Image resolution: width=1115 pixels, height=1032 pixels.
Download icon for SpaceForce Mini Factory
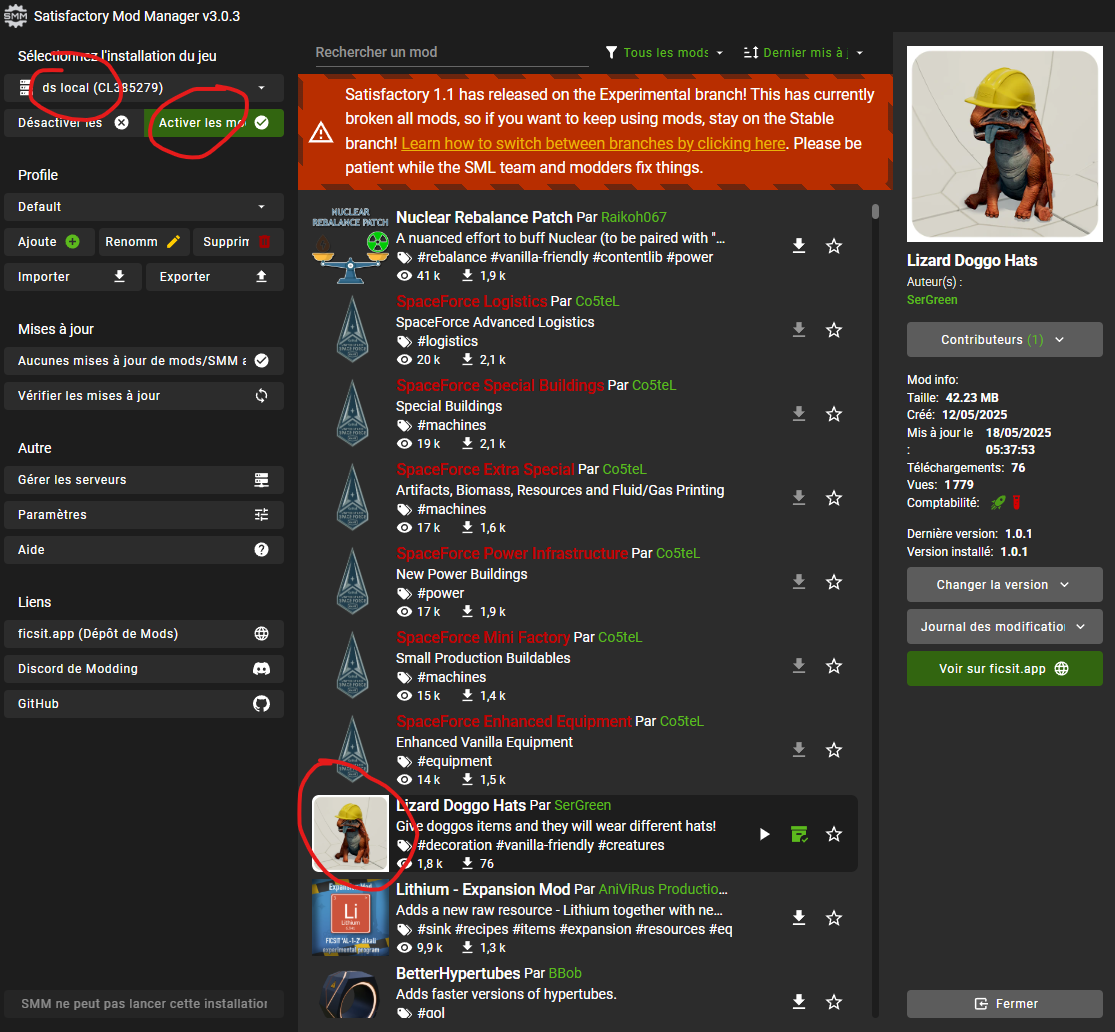(x=799, y=666)
